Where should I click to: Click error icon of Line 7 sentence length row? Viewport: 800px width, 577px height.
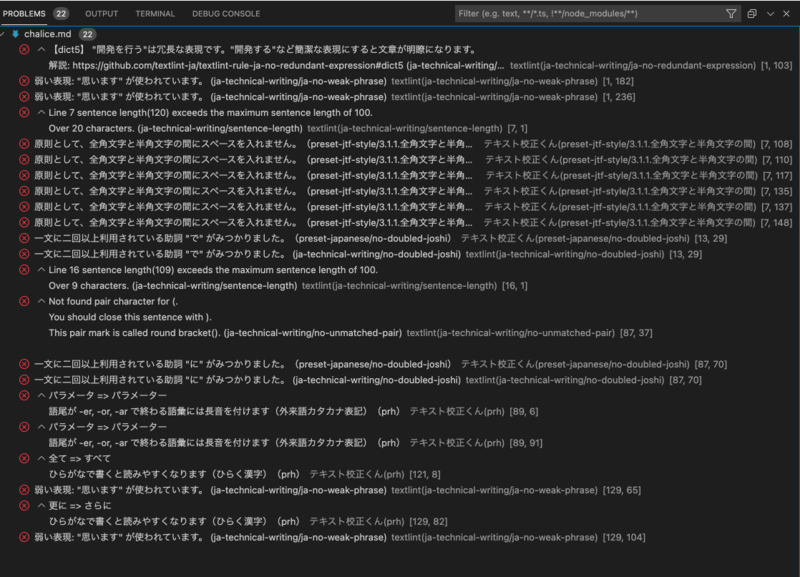(x=24, y=112)
